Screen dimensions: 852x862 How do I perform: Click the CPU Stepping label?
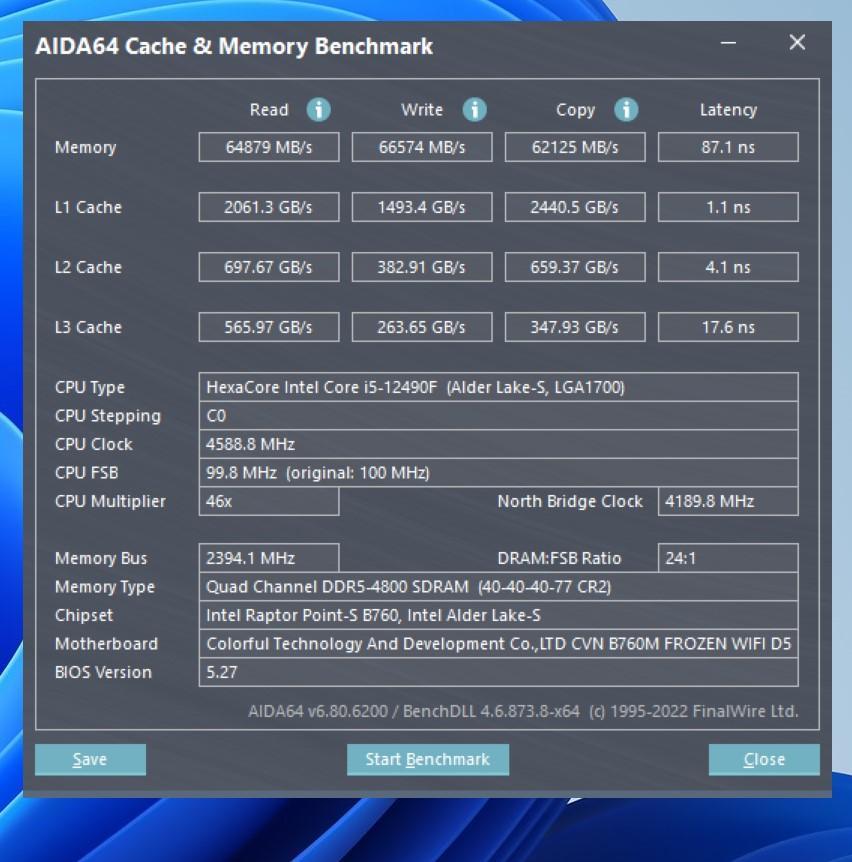(x=108, y=416)
